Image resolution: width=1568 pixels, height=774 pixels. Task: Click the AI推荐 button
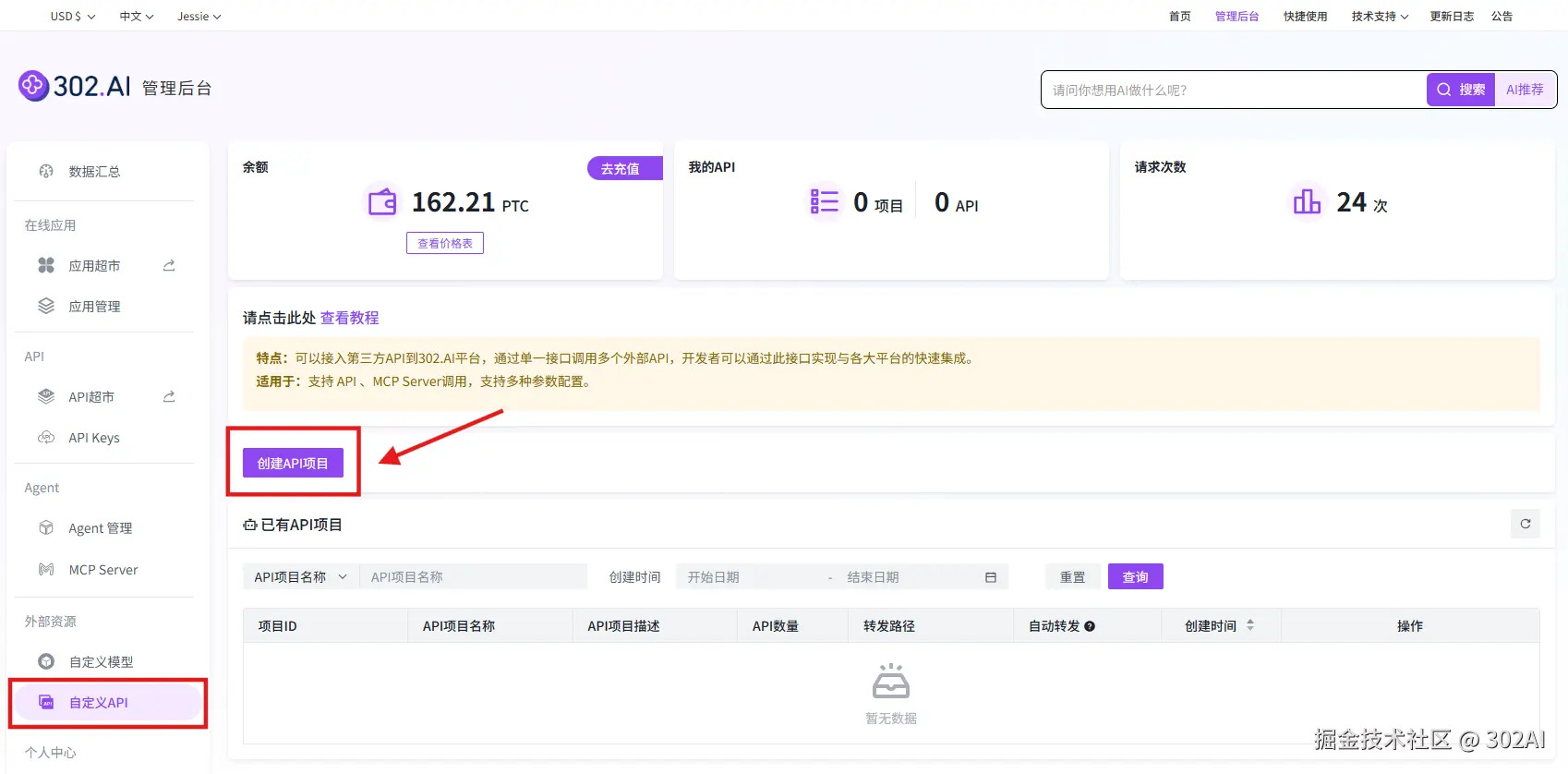tap(1525, 90)
